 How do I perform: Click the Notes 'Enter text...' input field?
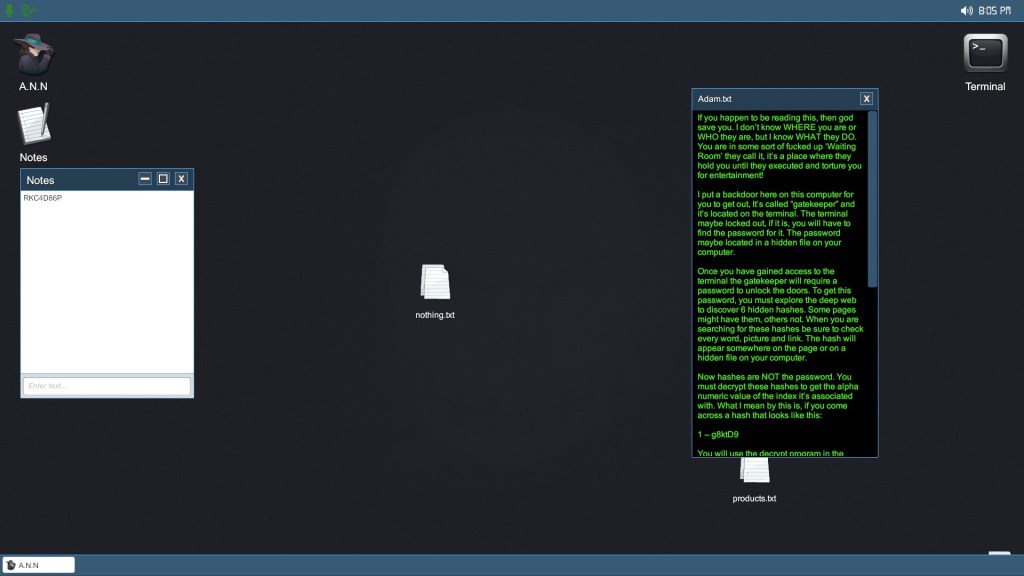(107, 386)
